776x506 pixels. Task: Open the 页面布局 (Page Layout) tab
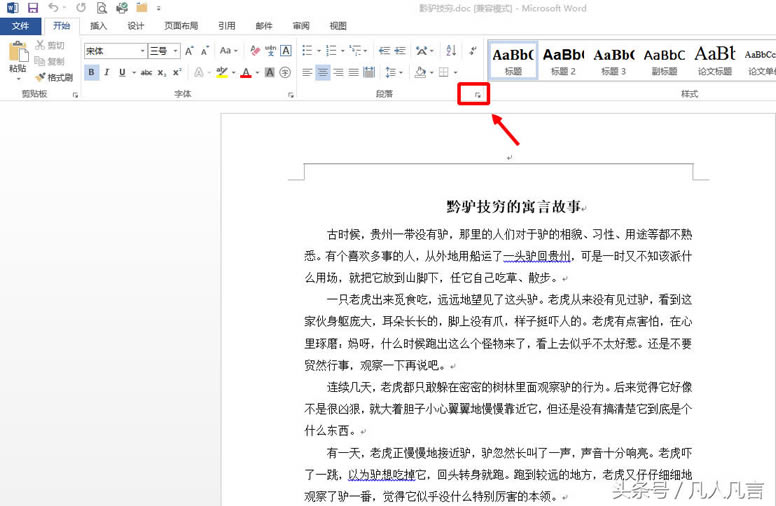(181, 26)
